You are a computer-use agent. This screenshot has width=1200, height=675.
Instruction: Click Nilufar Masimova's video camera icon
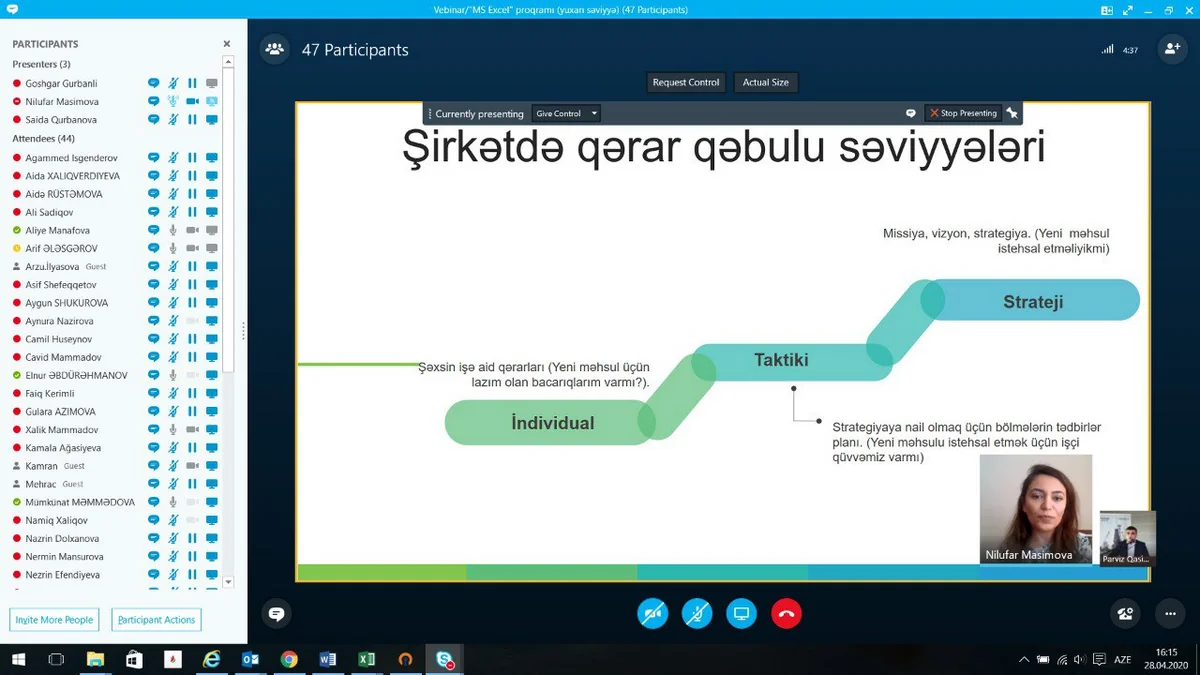click(192, 102)
